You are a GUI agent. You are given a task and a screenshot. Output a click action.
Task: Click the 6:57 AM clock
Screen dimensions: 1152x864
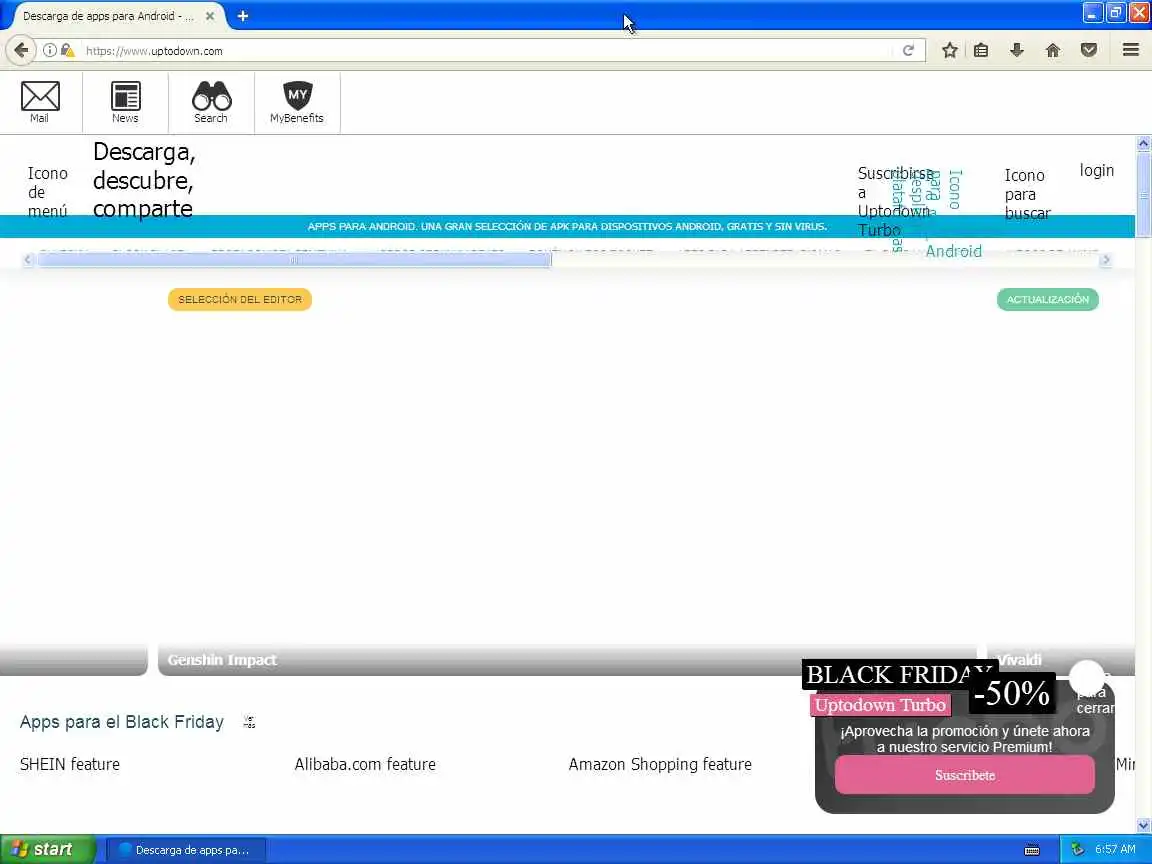pyautogui.click(x=1115, y=849)
